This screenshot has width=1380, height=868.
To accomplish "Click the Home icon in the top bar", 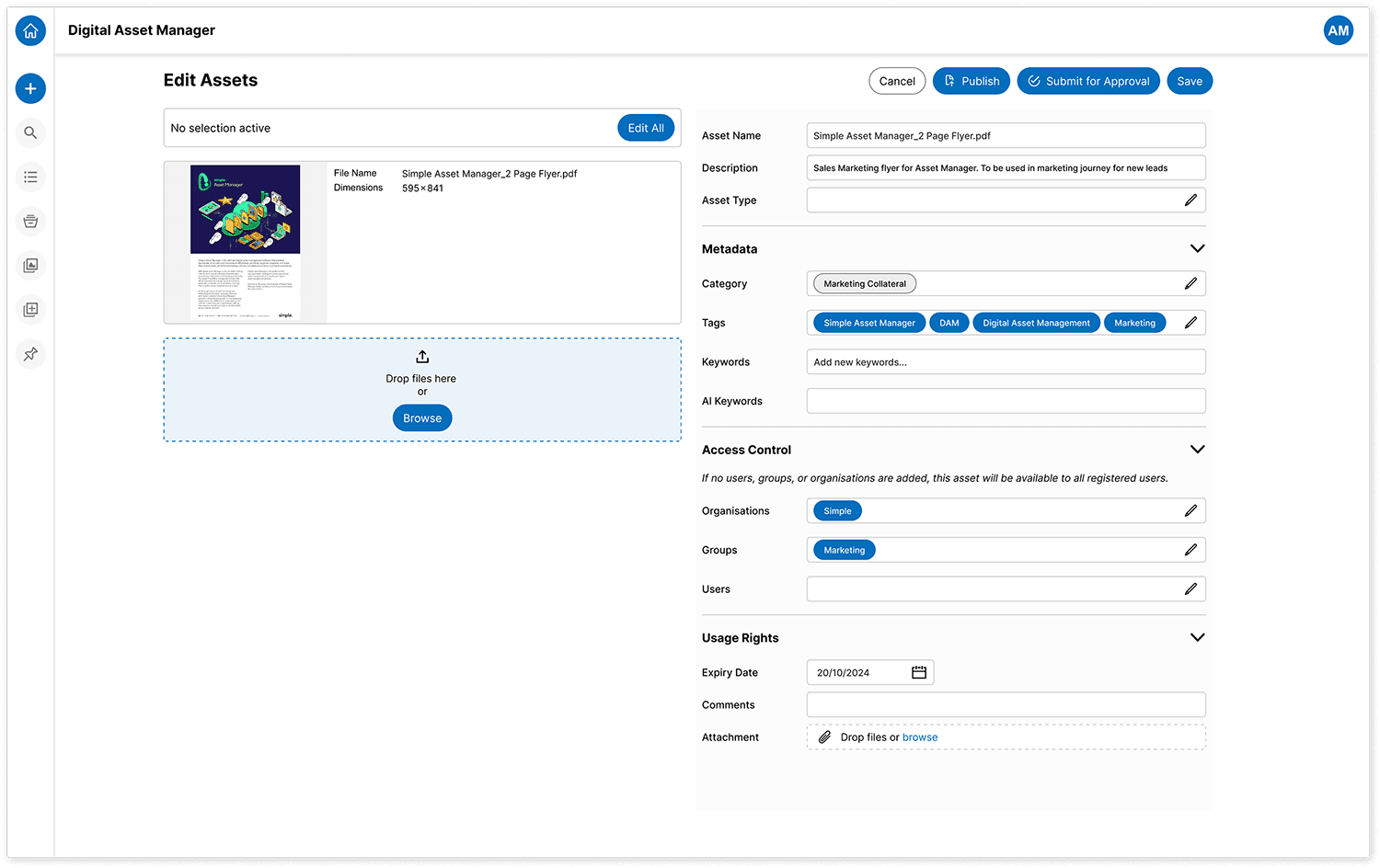I will tap(30, 30).
